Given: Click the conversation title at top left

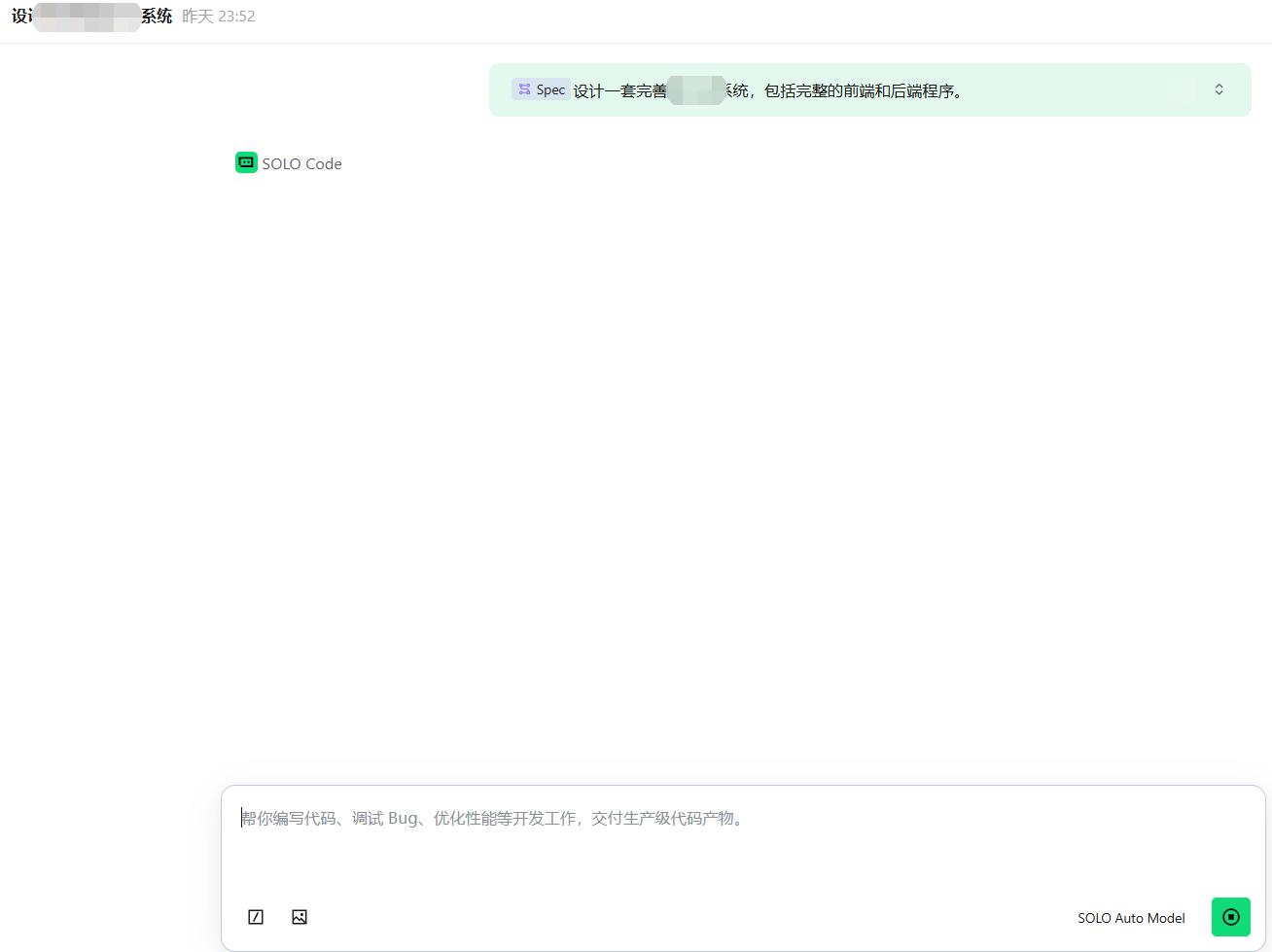Looking at the screenshot, I should tap(91, 17).
